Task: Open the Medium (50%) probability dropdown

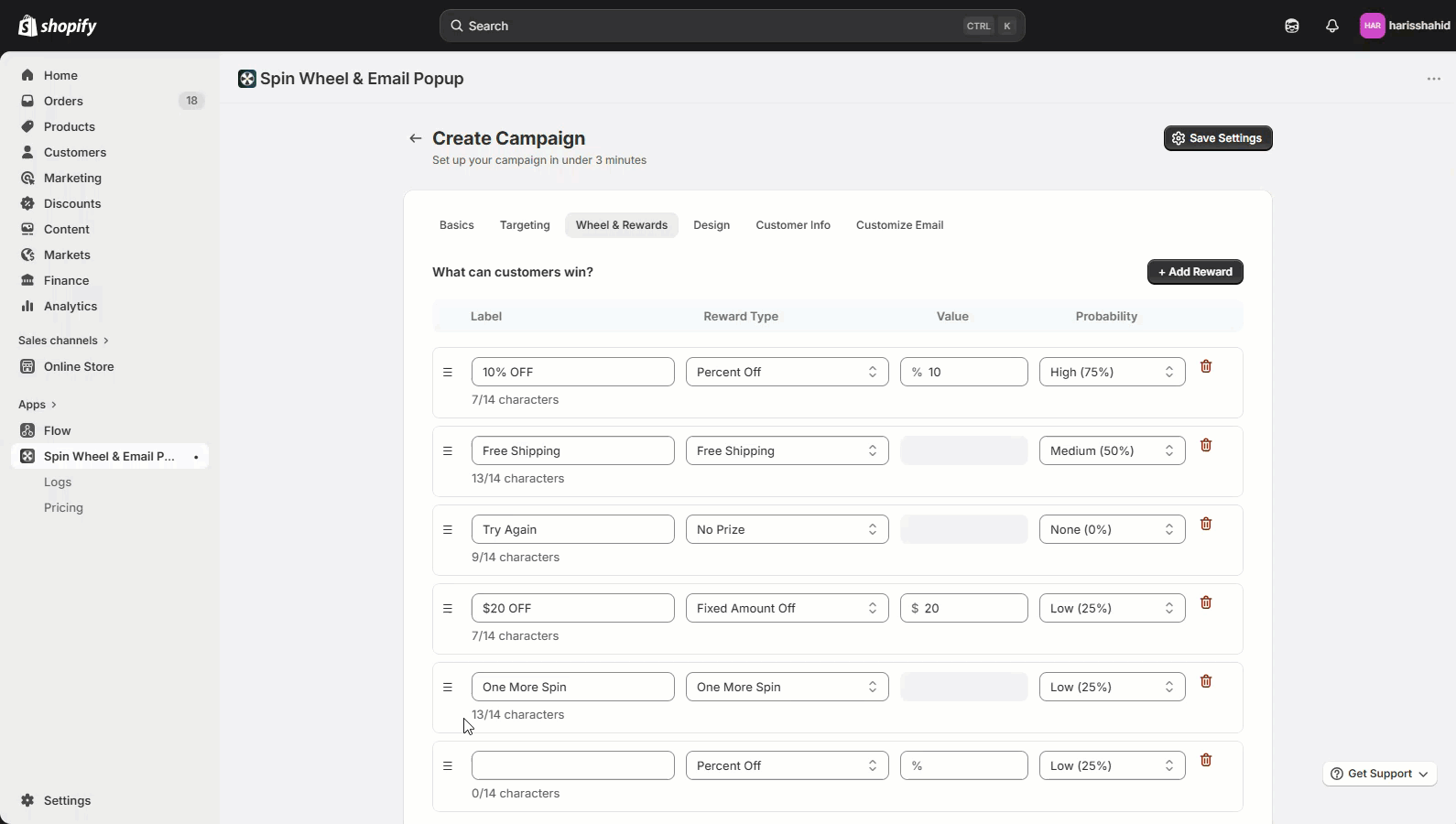Action: coord(1113,450)
